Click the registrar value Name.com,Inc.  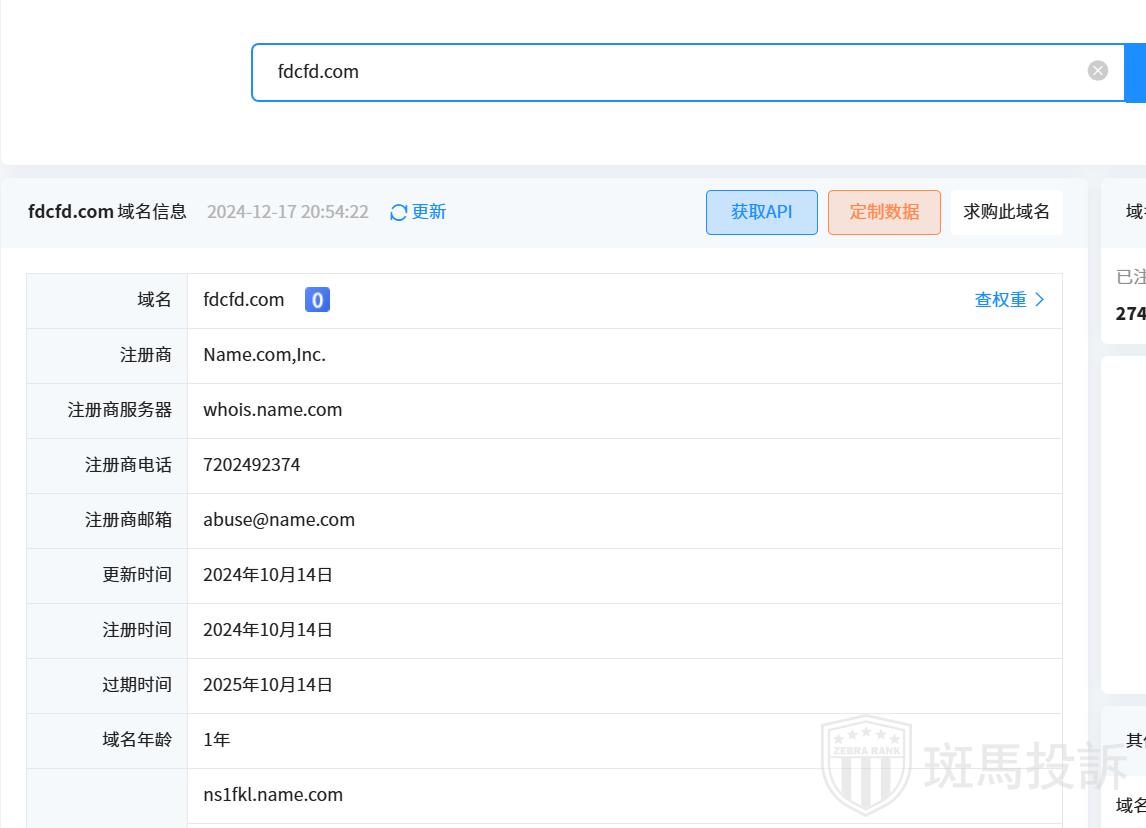click(264, 355)
